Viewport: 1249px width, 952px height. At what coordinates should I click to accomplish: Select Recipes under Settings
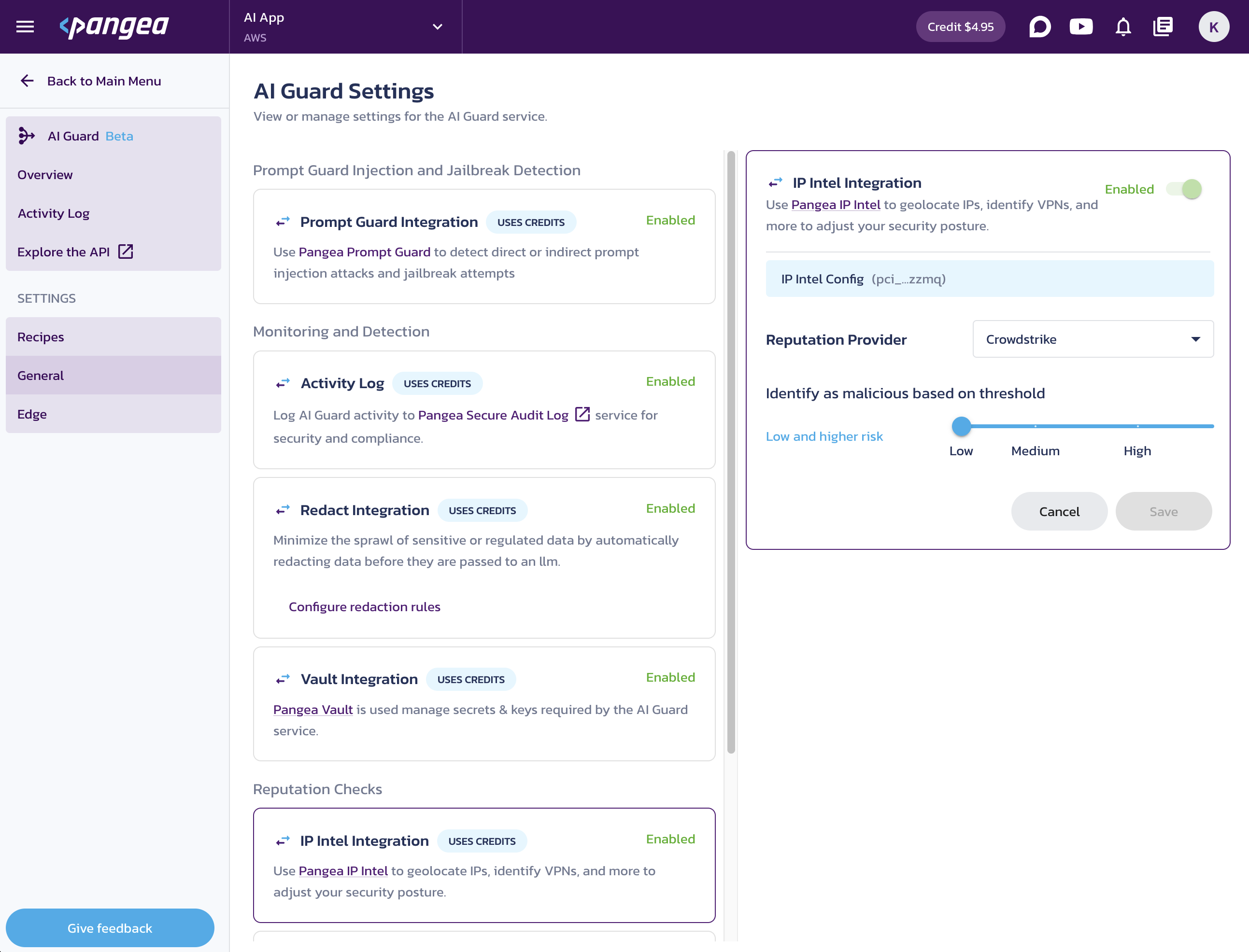pos(114,336)
